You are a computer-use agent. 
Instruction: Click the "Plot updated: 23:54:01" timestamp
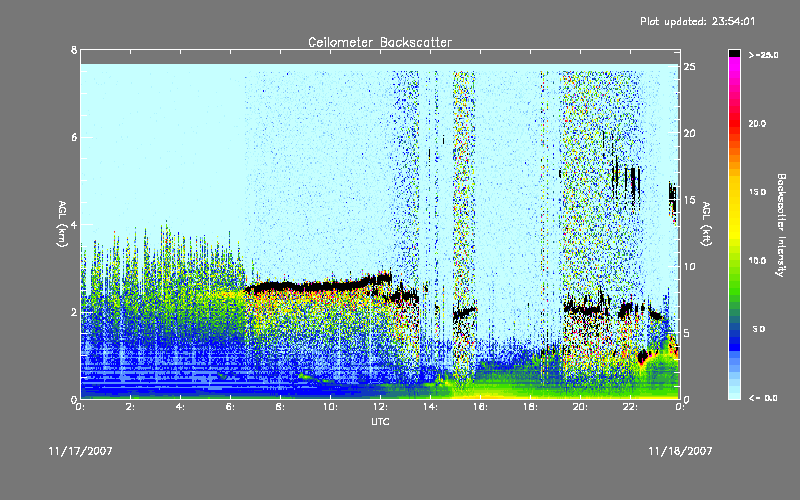(697, 21)
